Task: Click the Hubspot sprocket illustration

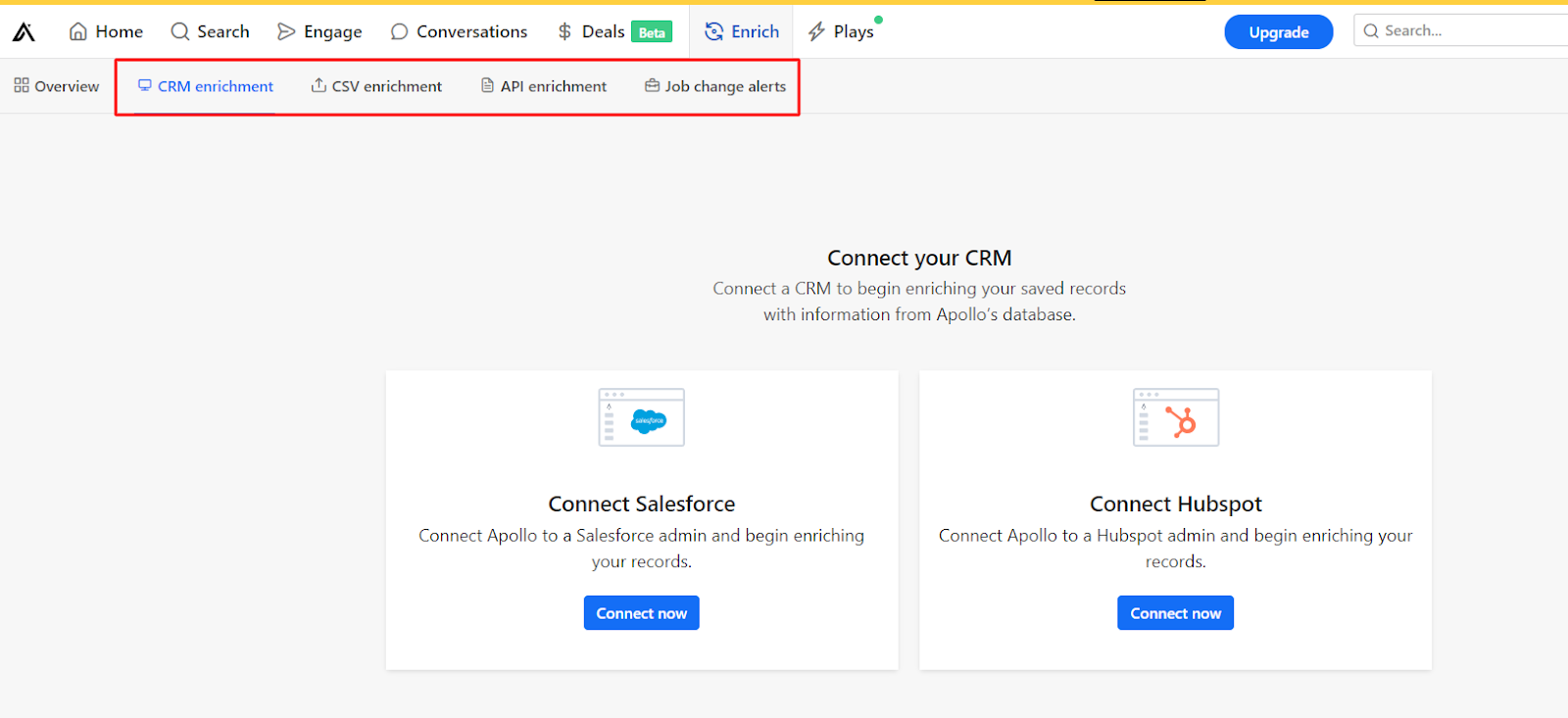Action: point(1176,417)
